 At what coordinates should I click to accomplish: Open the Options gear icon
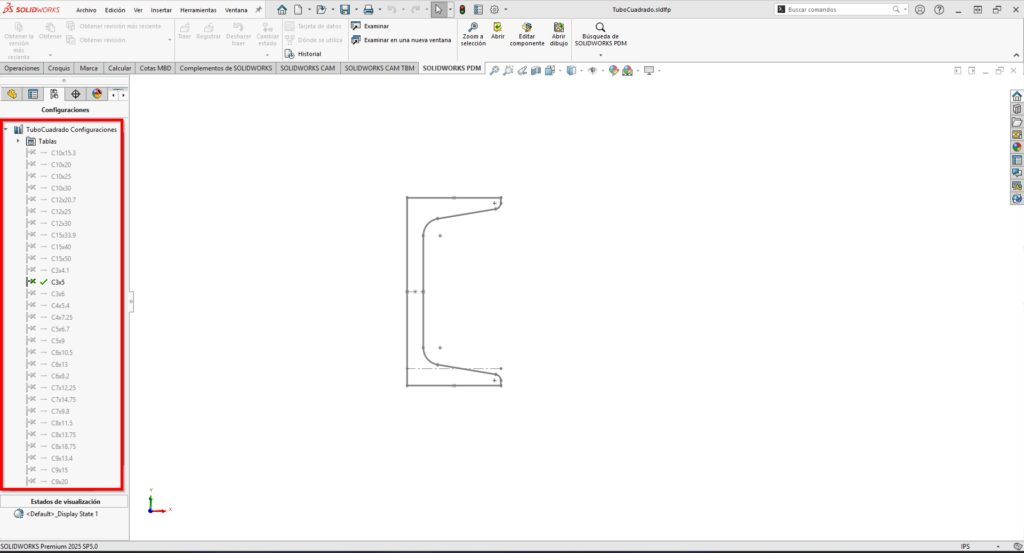click(x=494, y=10)
